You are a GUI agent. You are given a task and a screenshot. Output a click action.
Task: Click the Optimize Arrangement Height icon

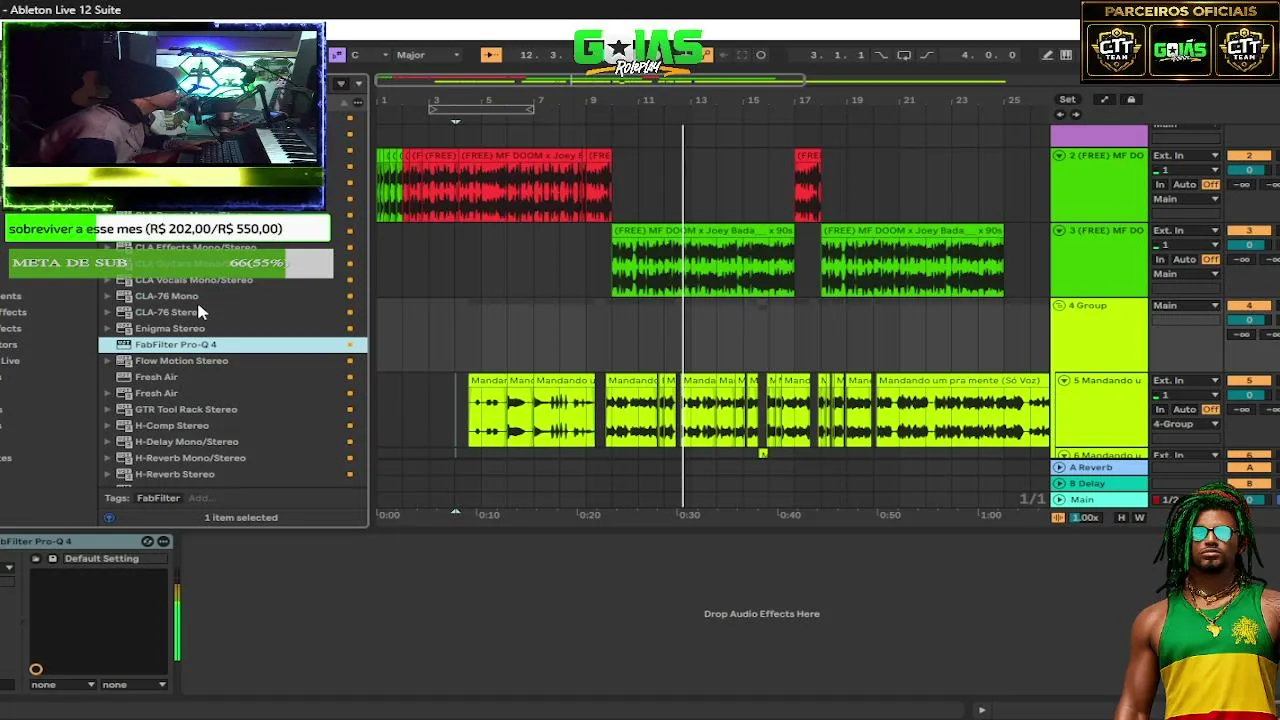1104,99
